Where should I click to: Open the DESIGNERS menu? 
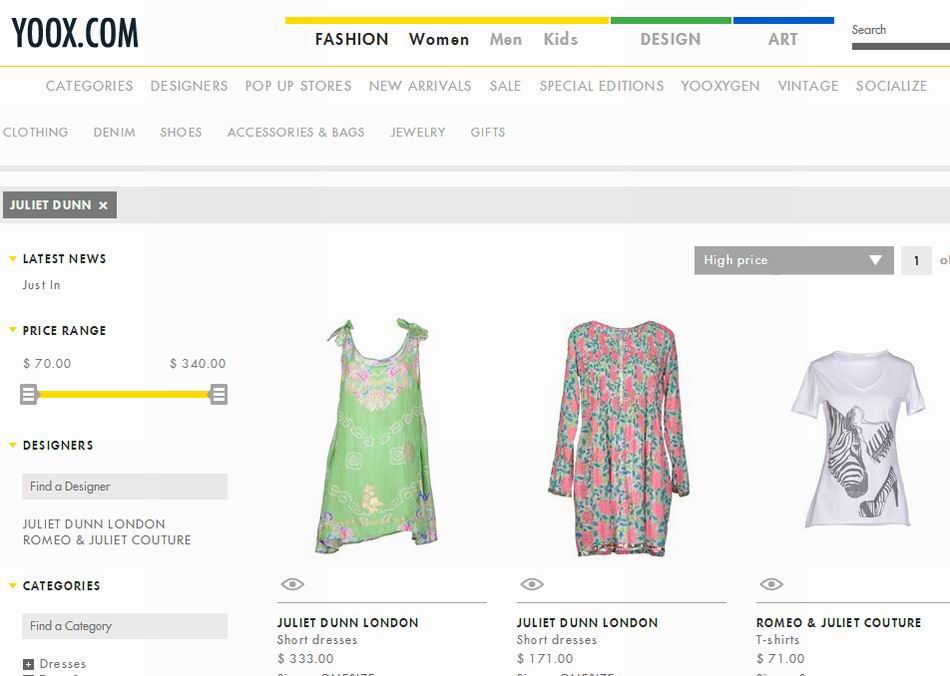click(189, 86)
